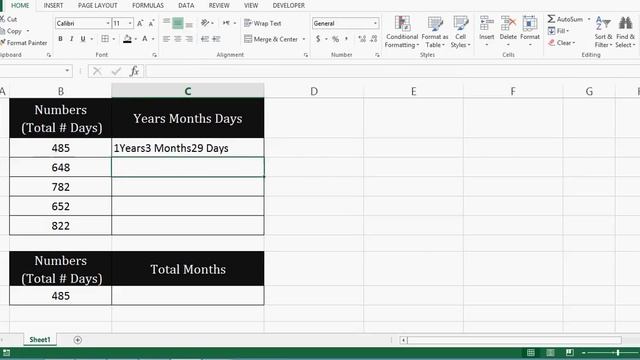Apply Accounting dollar format
Viewport: 640px width, 360px height.
pos(318,39)
